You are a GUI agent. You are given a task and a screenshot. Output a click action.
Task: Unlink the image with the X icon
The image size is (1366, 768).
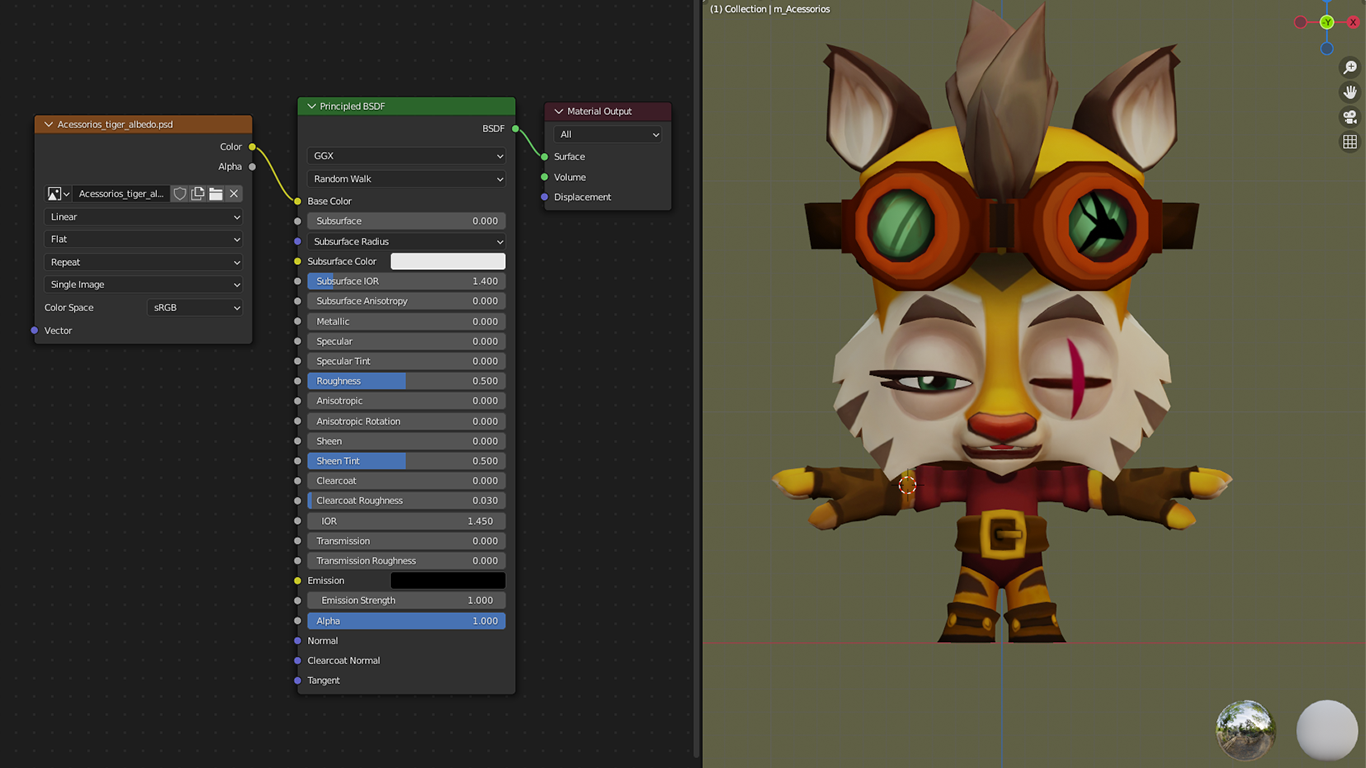click(x=234, y=194)
